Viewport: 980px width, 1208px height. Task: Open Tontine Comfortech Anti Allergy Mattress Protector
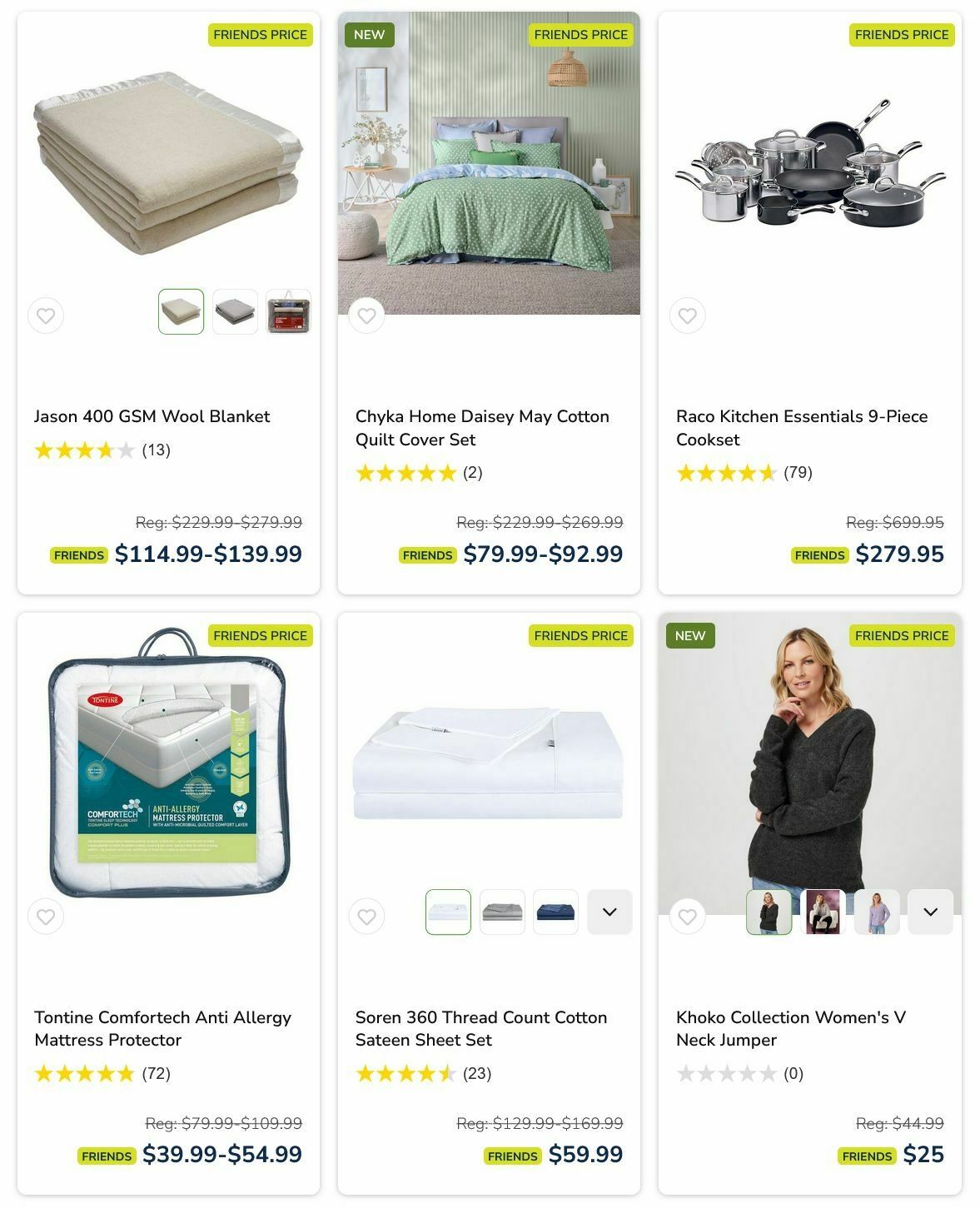(162, 1028)
